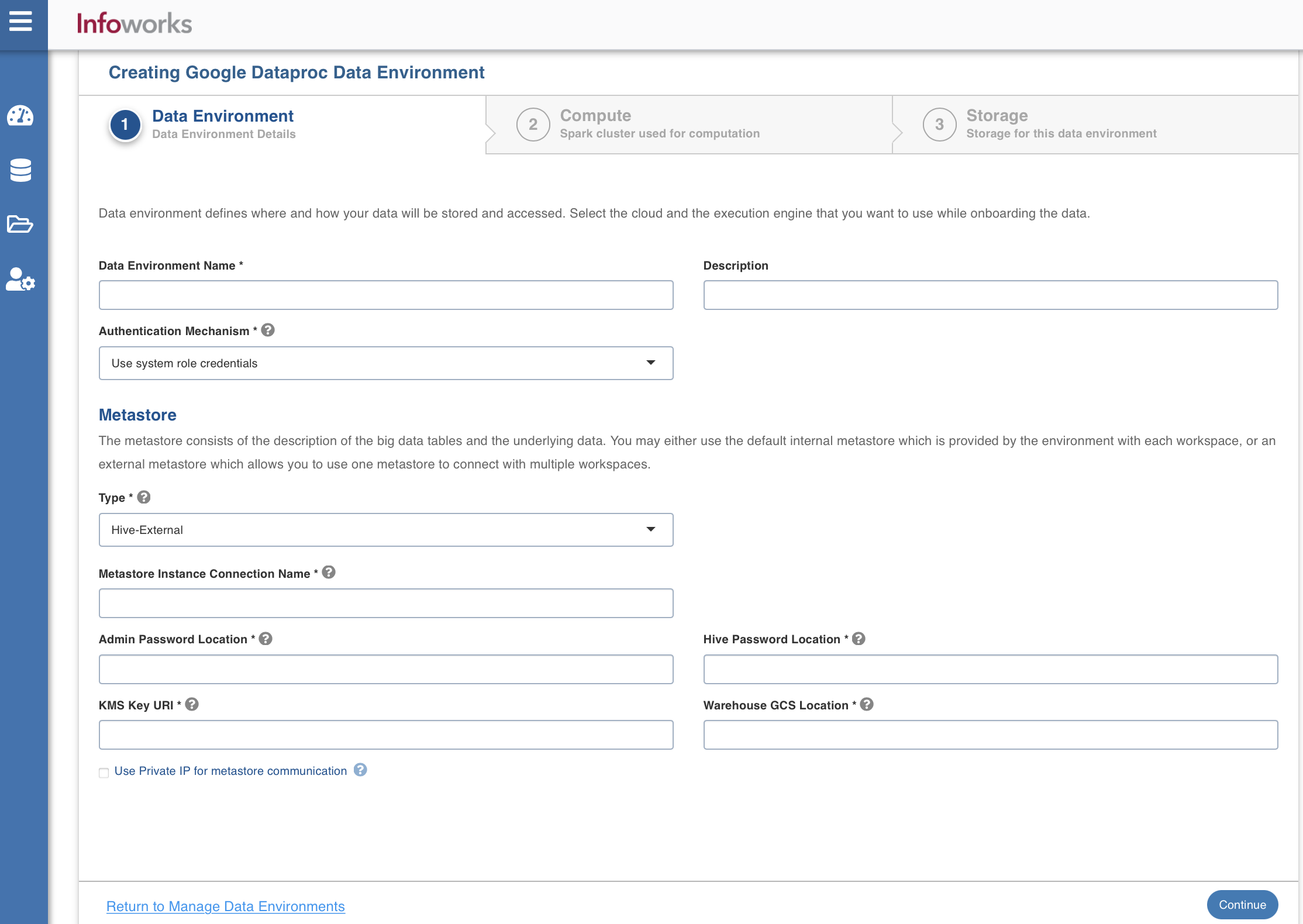Click the Infoworks logo
1303x924 pixels.
(x=135, y=24)
